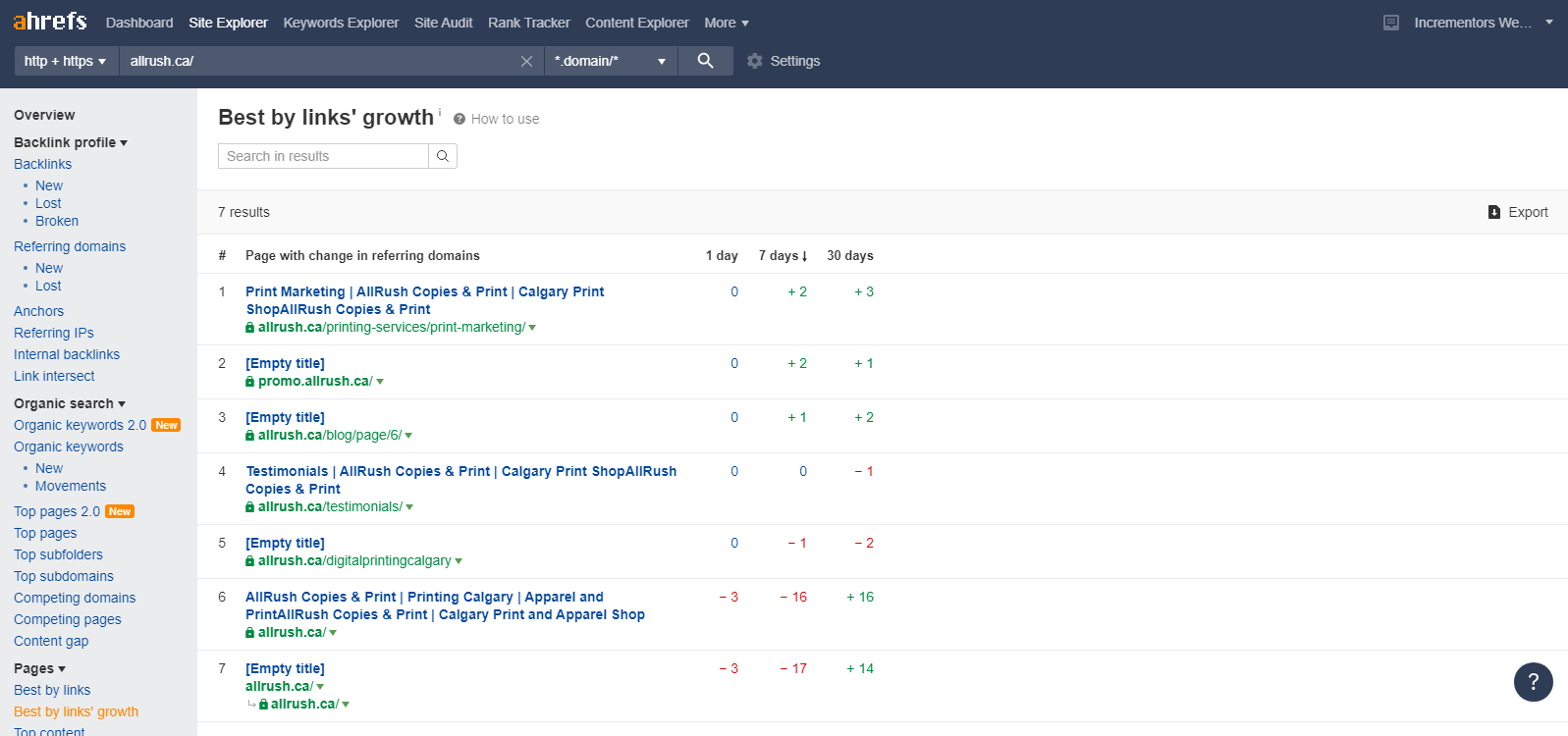Collapse the Backlink profile section
Viewport: 1568px width, 736px height.
(x=71, y=142)
